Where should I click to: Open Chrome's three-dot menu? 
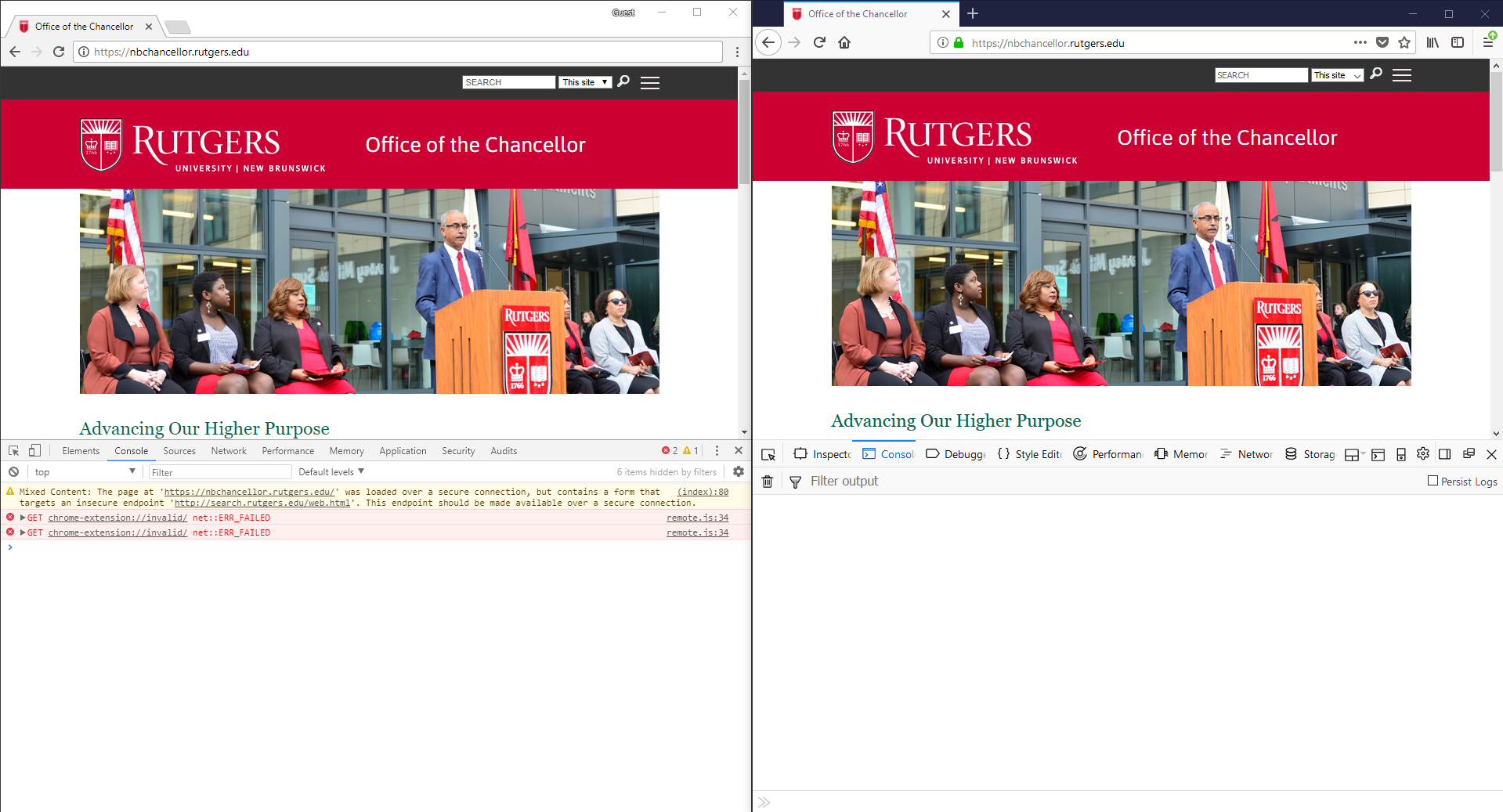(737, 52)
